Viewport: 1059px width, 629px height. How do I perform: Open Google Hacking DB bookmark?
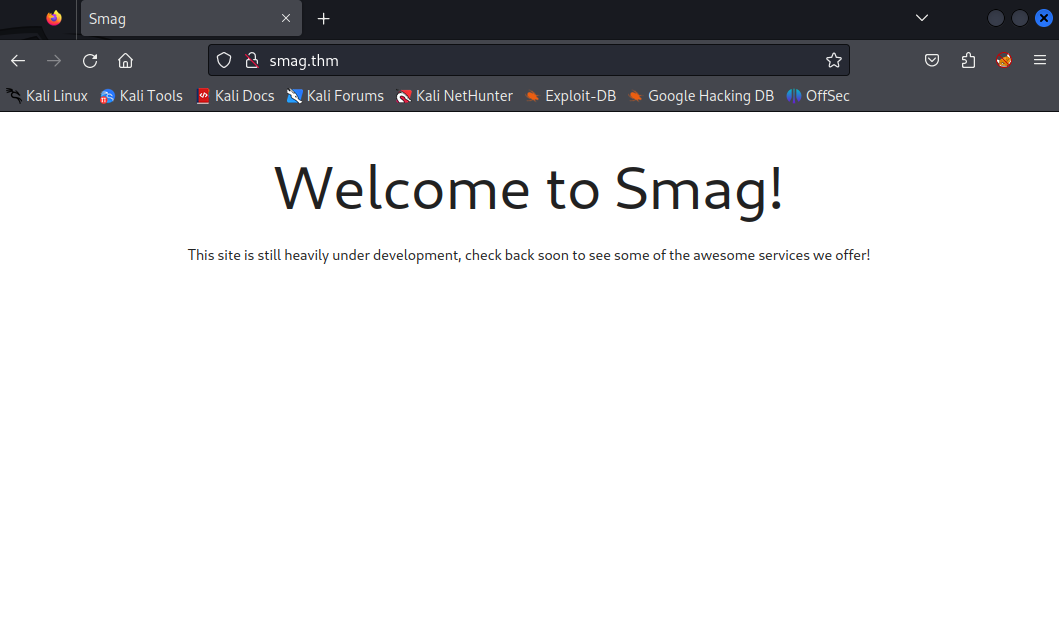pos(701,96)
